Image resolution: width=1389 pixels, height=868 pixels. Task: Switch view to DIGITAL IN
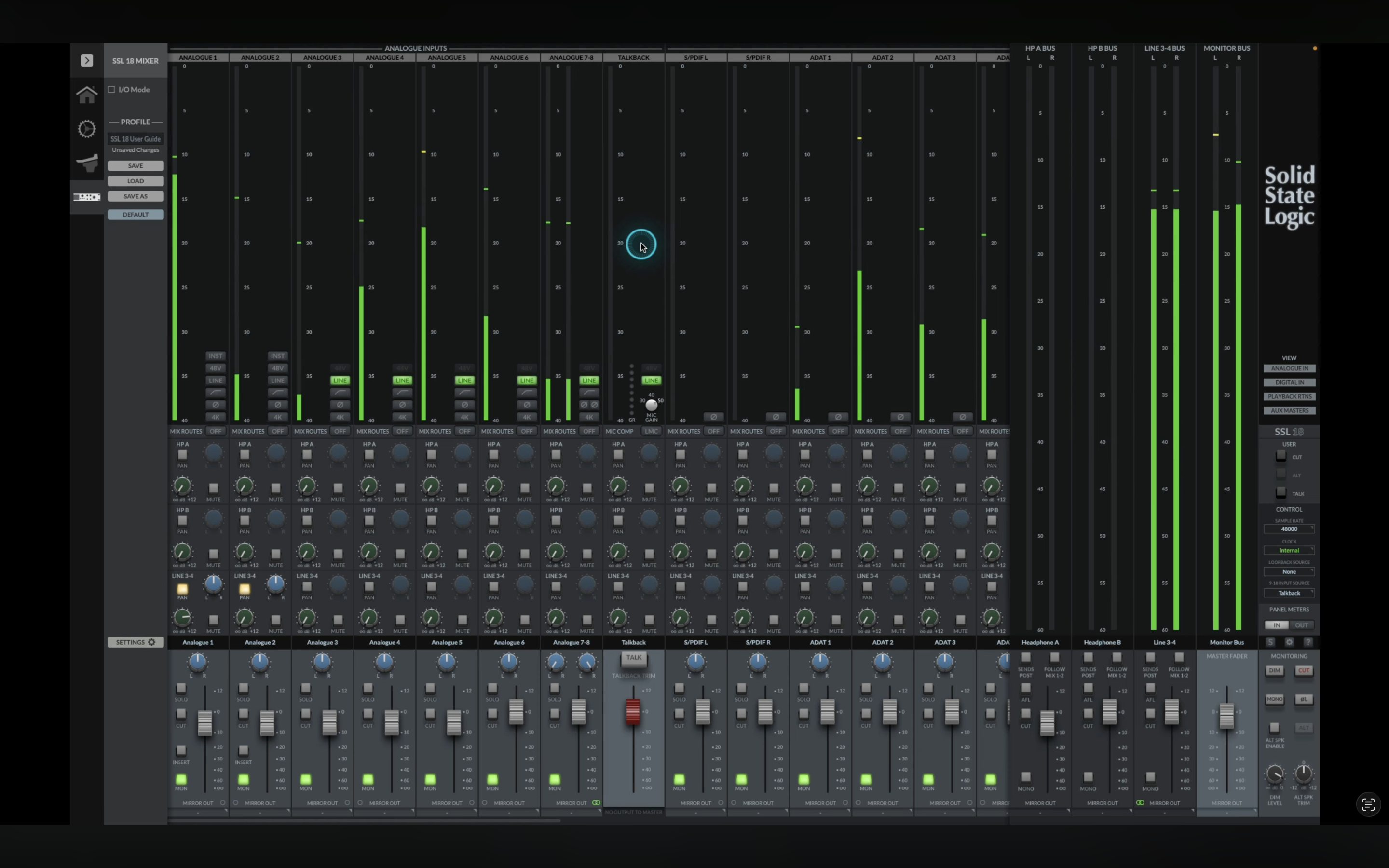click(x=1289, y=382)
